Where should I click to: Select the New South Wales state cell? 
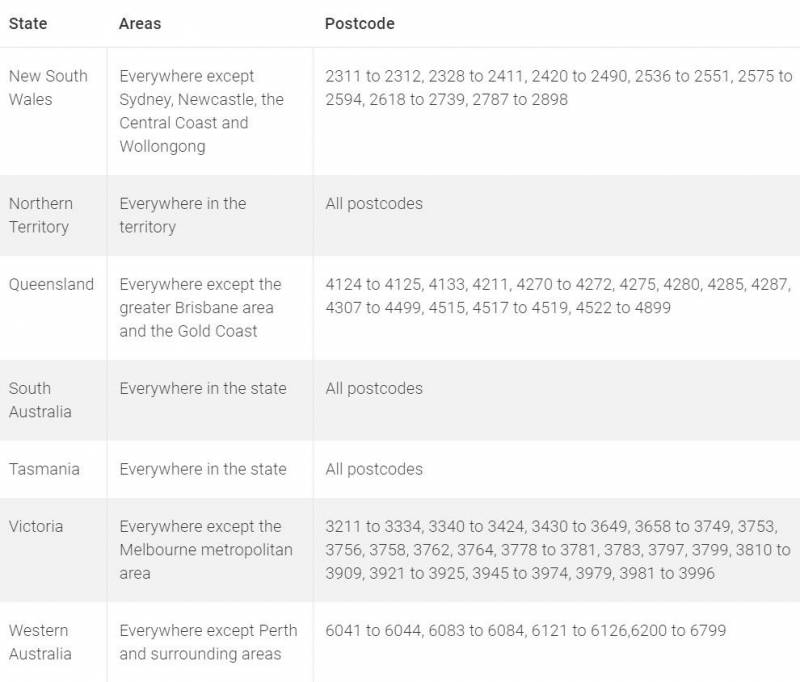point(48,88)
